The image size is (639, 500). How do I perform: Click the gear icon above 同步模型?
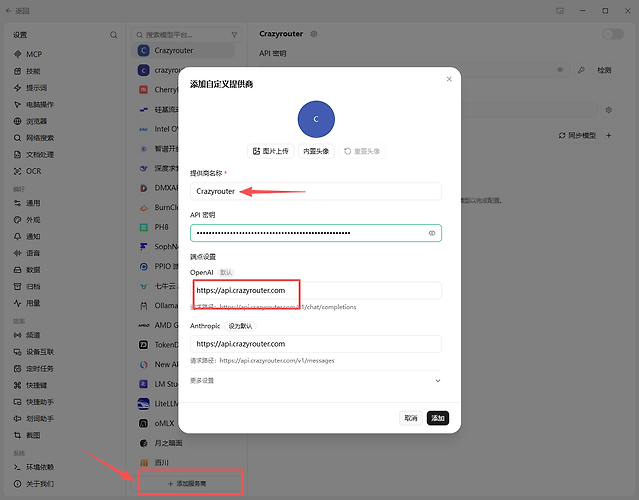click(x=608, y=110)
